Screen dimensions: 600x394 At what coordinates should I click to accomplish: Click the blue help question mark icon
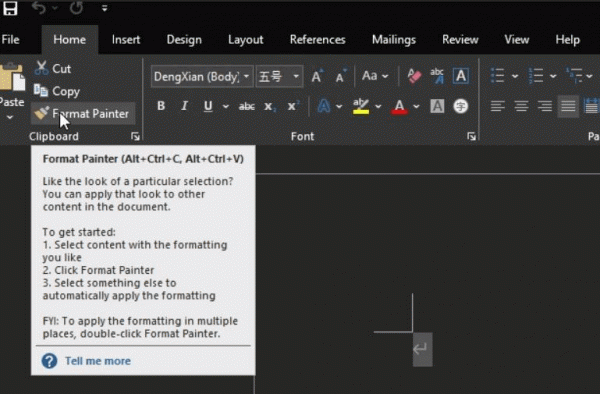click(49, 361)
